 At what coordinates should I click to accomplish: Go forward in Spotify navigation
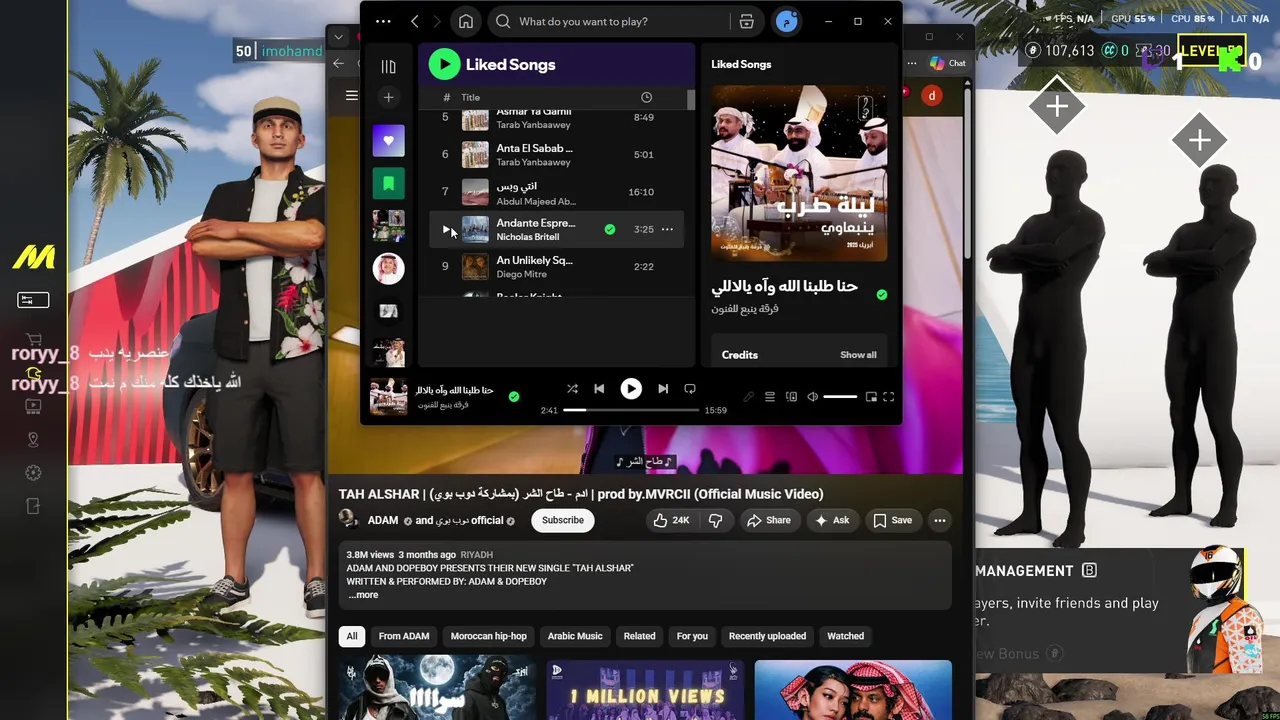tap(437, 21)
